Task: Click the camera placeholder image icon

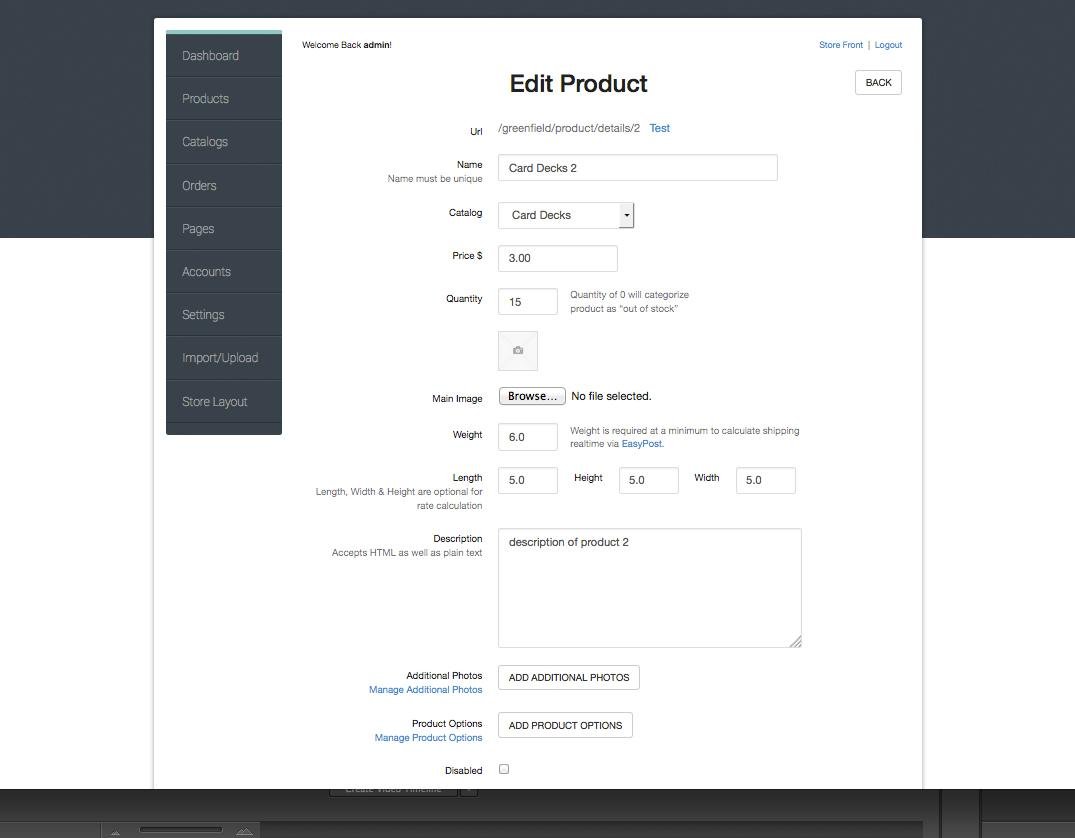Action: [x=517, y=350]
